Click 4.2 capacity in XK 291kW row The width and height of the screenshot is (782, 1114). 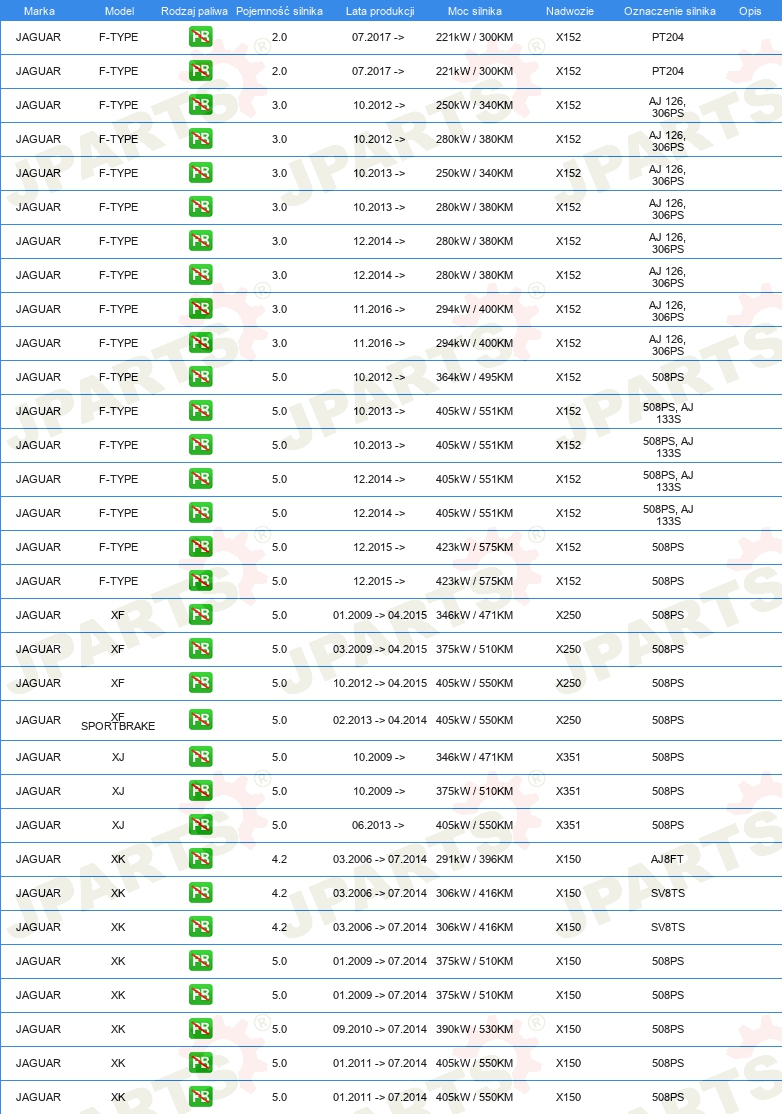(279, 860)
